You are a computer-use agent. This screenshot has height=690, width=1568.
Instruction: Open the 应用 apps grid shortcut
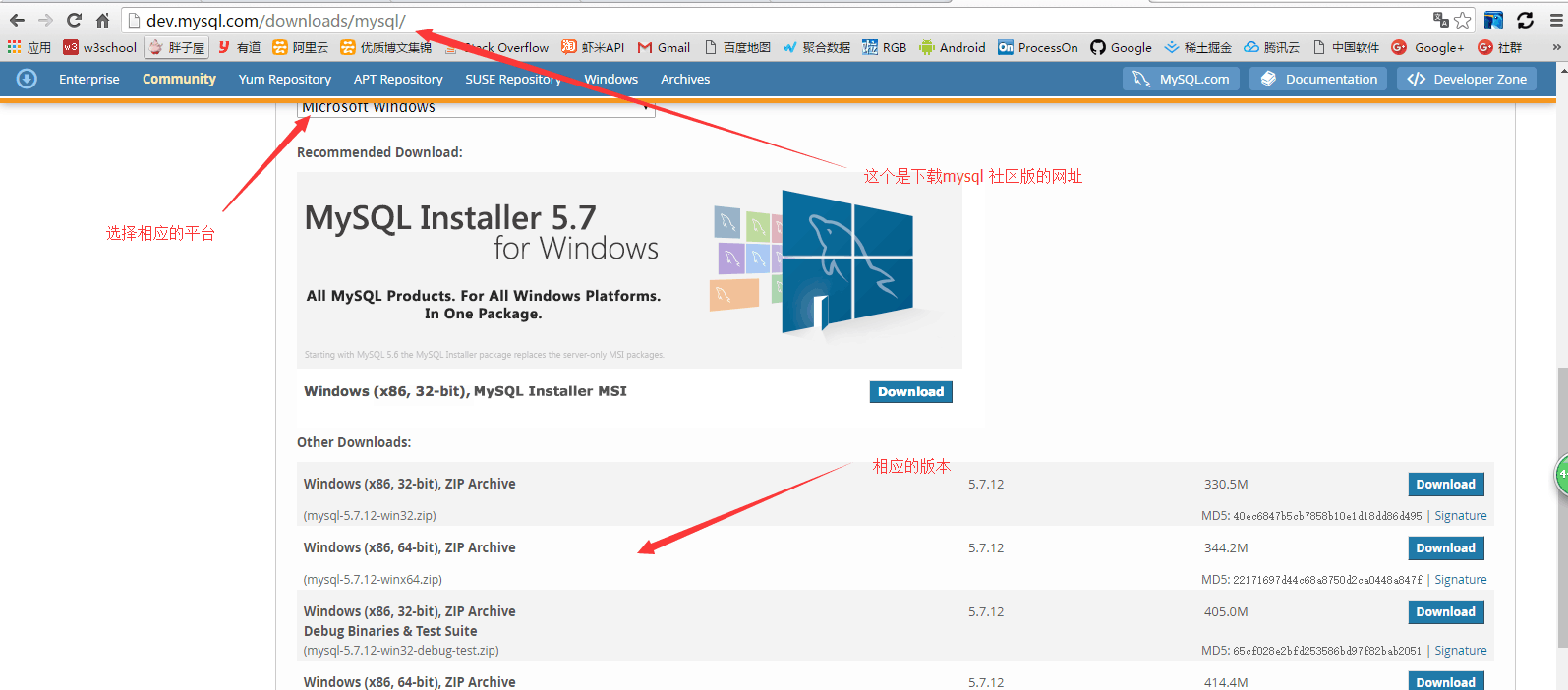click(x=29, y=47)
